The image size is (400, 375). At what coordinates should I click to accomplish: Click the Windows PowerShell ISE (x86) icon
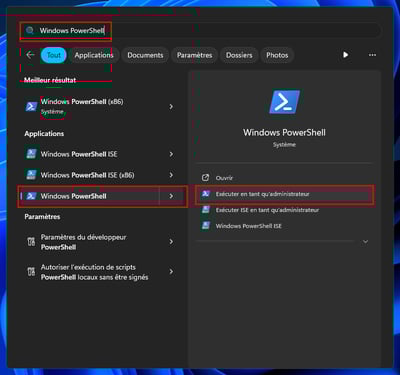pyautogui.click(x=31, y=175)
